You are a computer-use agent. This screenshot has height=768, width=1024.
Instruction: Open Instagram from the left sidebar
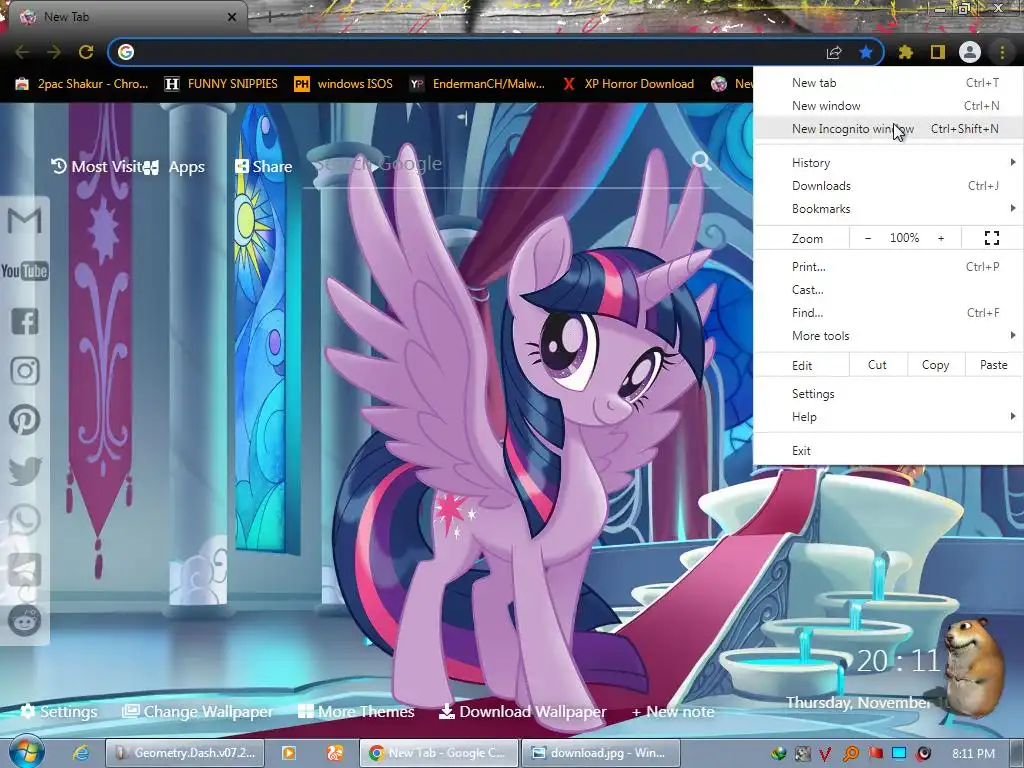(x=25, y=371)
